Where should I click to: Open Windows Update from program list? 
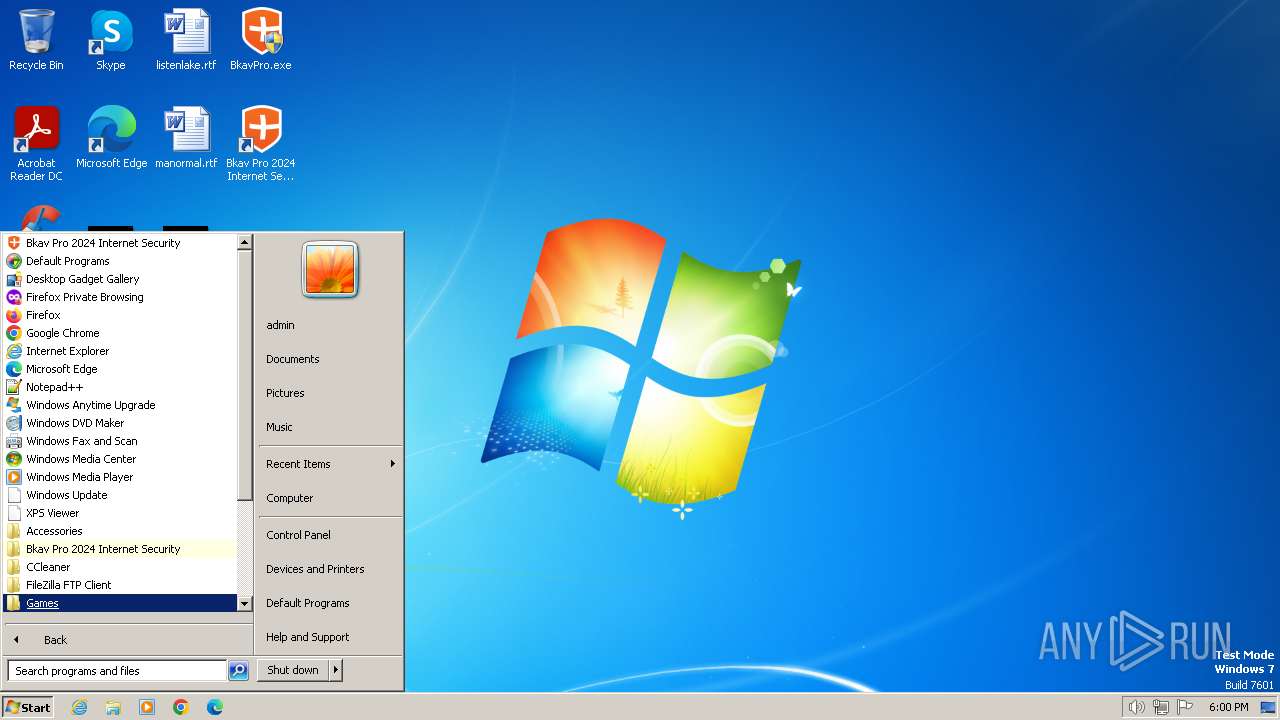(120, 495)
